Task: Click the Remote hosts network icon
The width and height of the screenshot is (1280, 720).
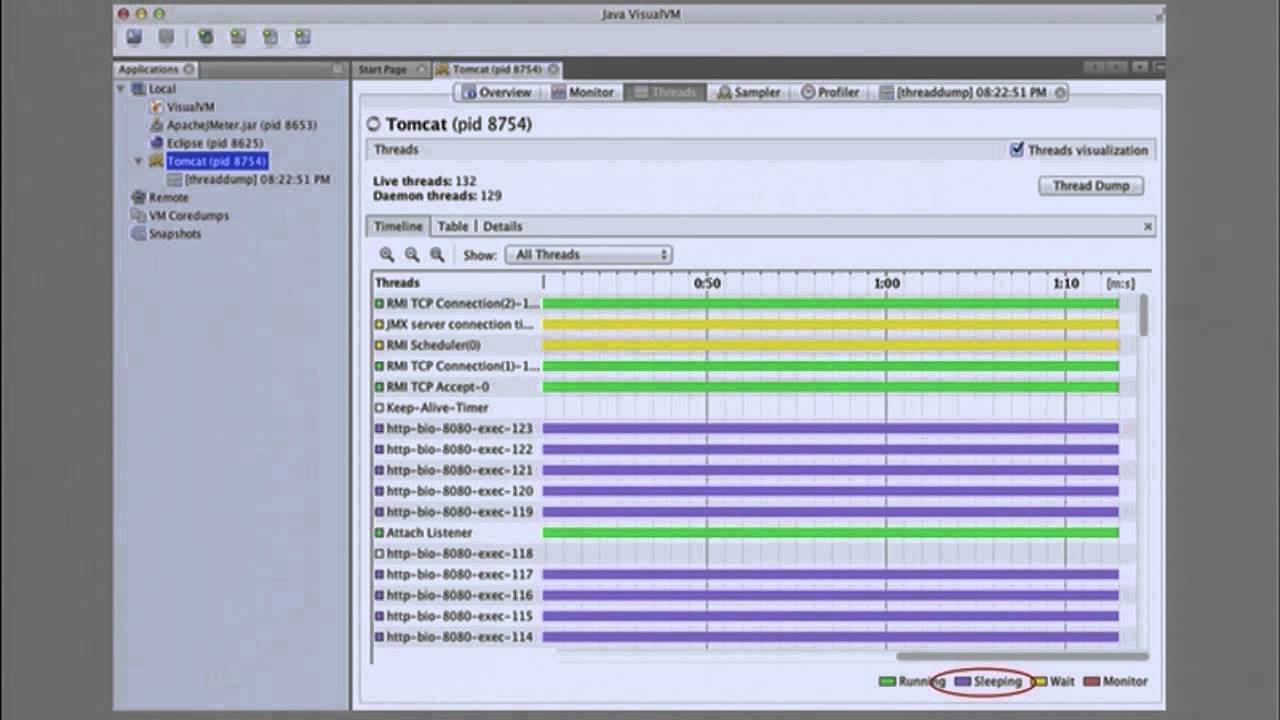Action: click(x=139, y=197)
